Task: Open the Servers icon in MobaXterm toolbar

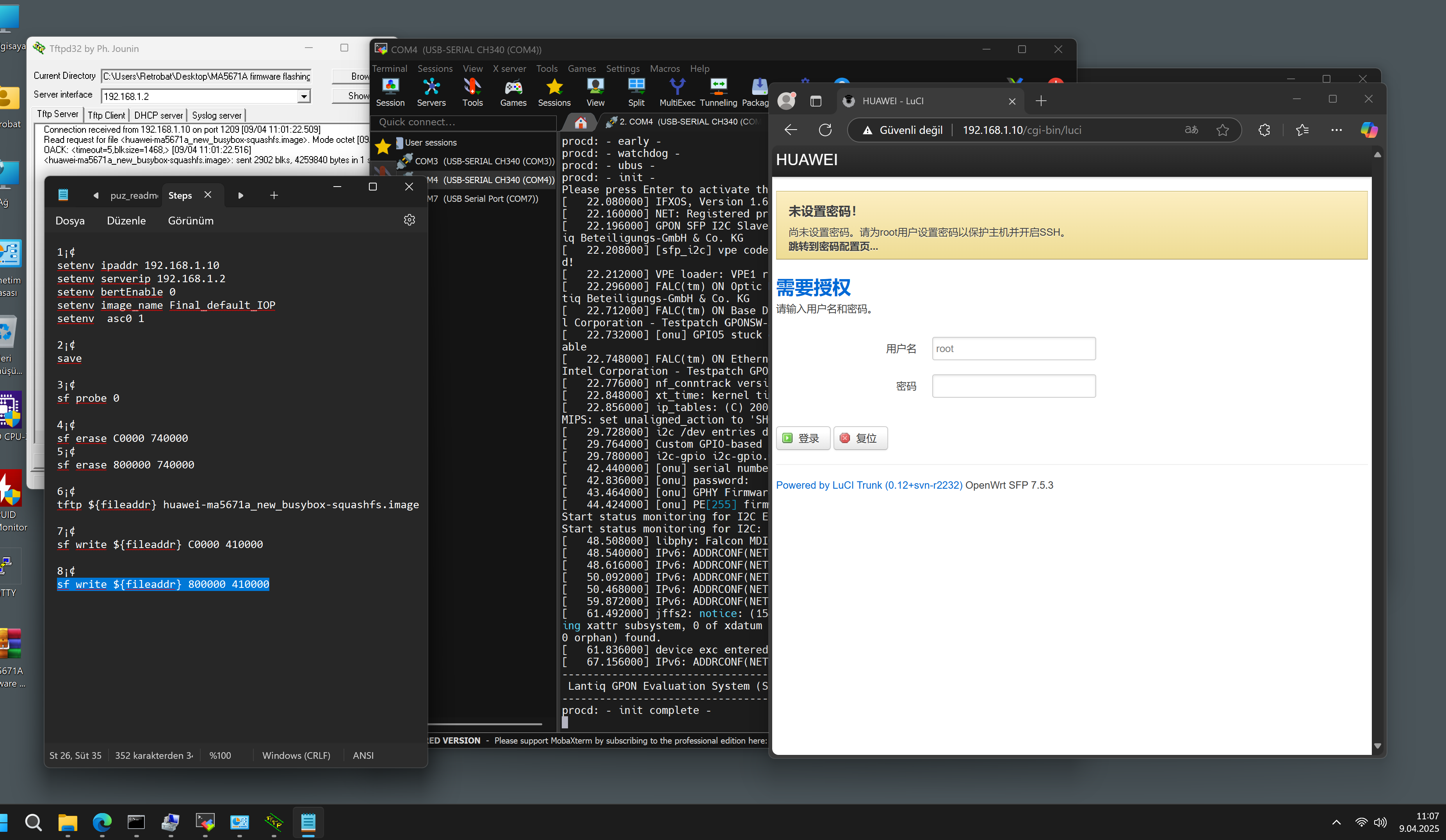Action: pyautogui.click(x=431, y=93)
